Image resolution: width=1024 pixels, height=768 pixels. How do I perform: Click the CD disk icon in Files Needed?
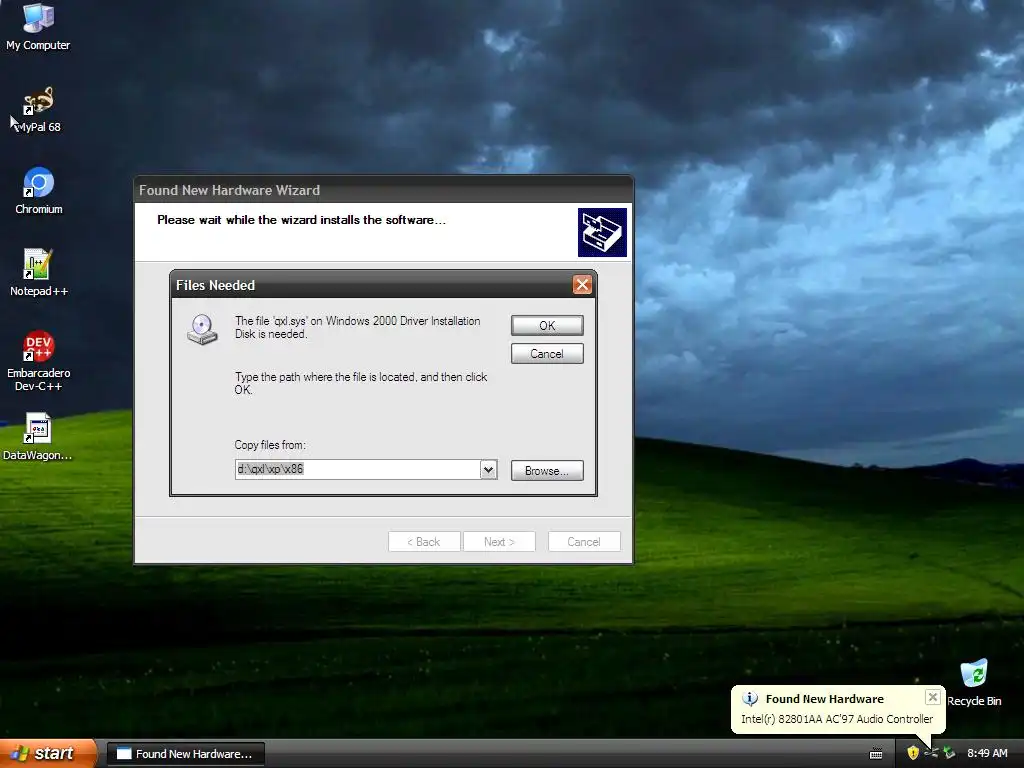click(202, 329)
